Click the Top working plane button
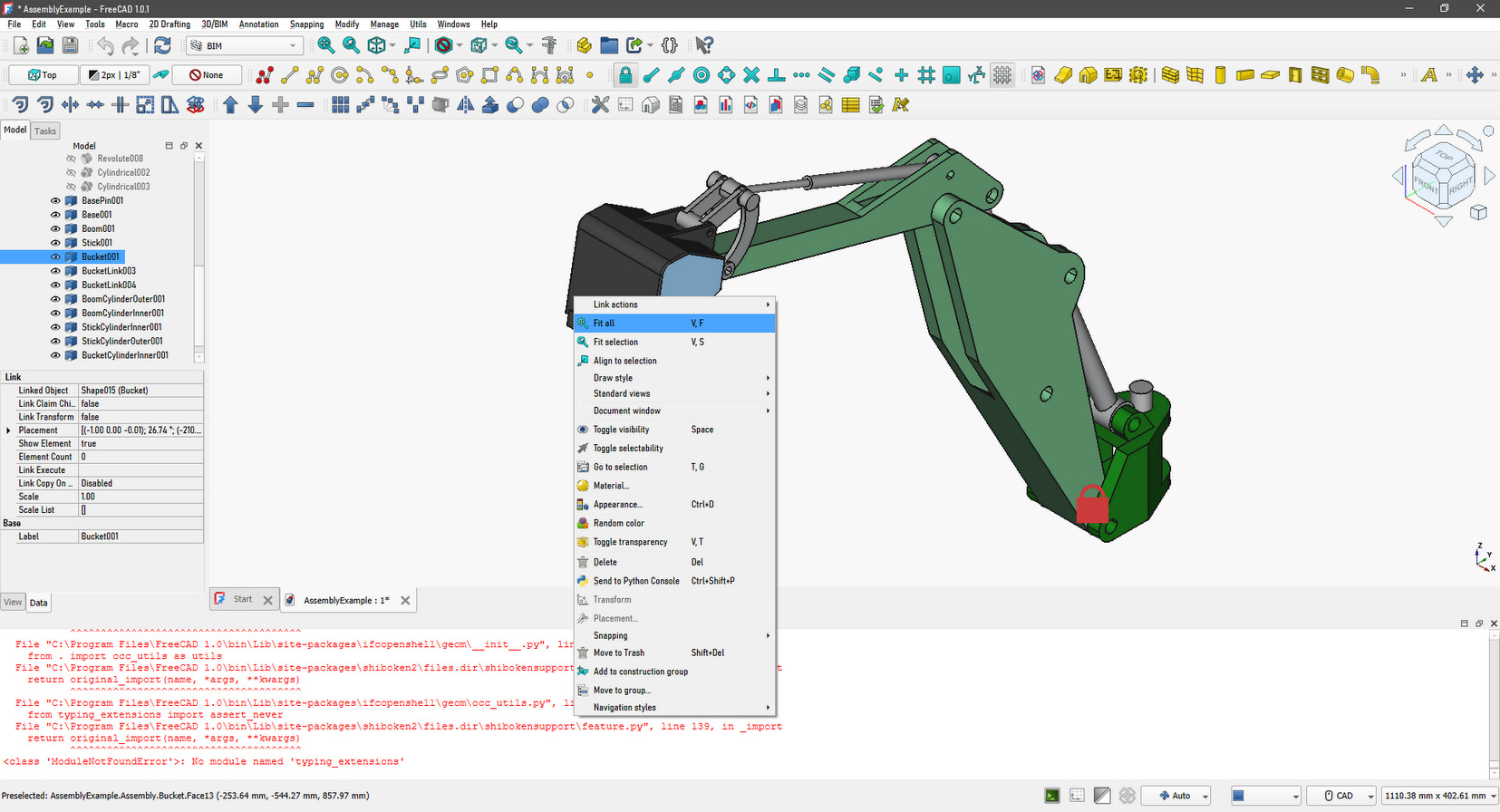This screenshot has width=1500, height=812. point(43,75)
